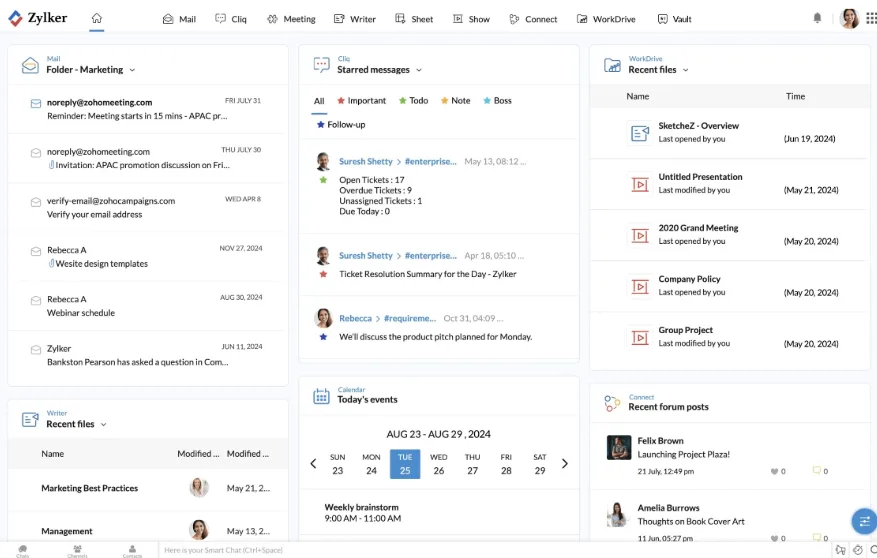
Task: Open the Verify your email address mail
Action: tap(148, 207)
